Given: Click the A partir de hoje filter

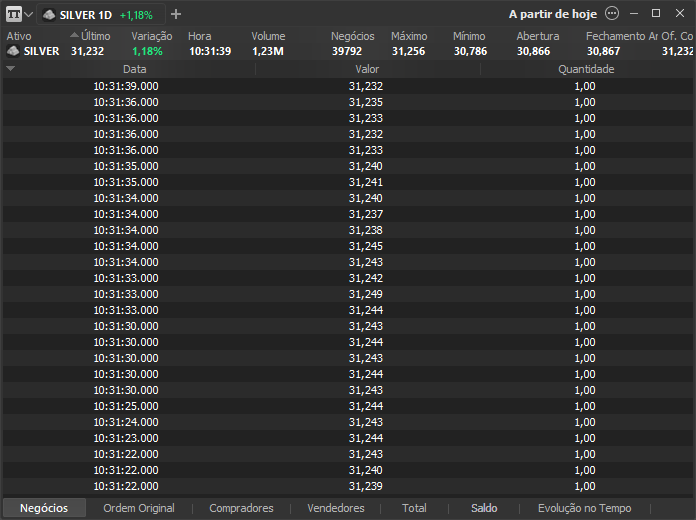Looking at the screenshot, I should pyautogui.click(x=553, y=15).
